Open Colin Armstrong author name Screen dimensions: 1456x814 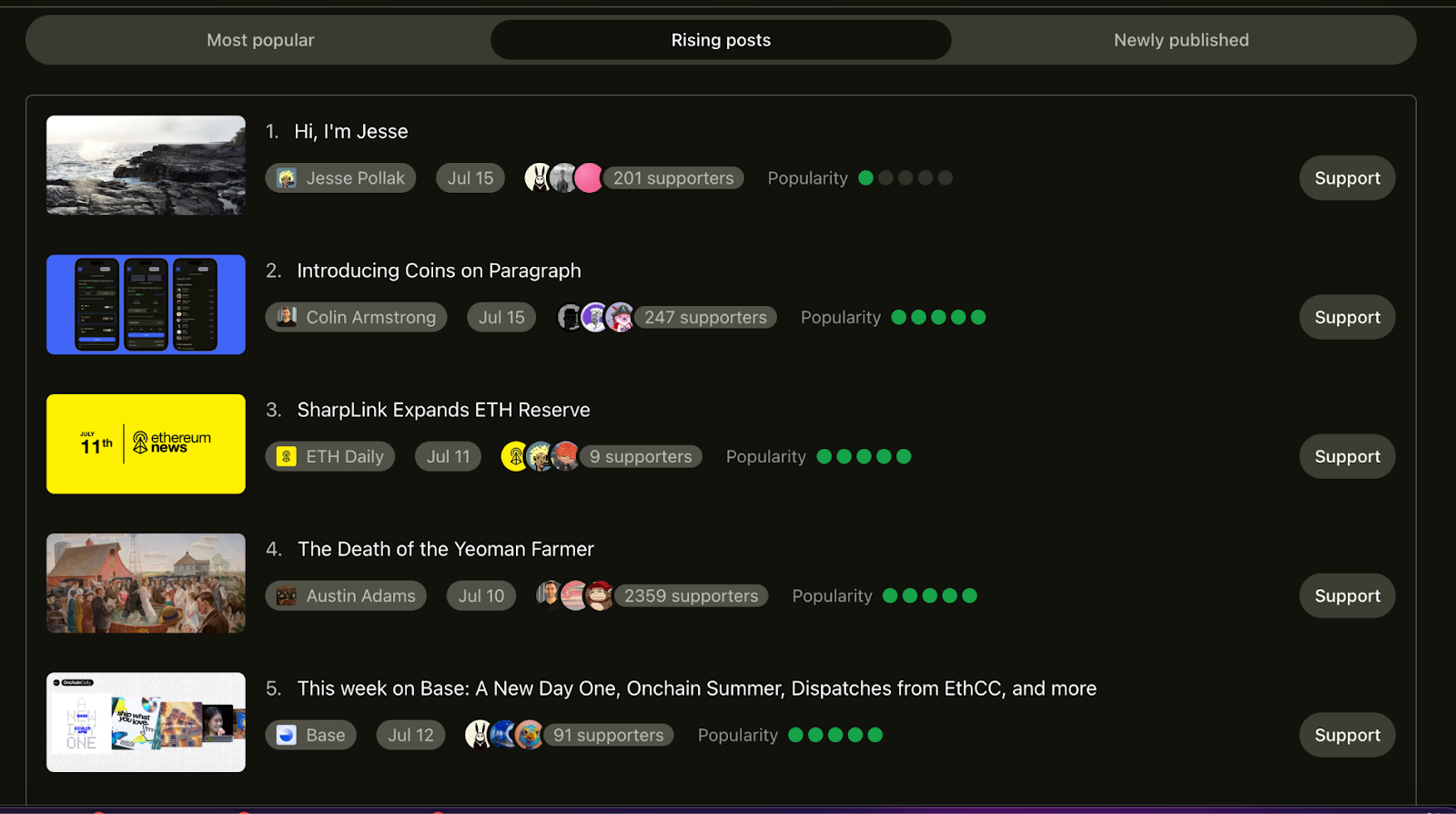pos(370,317)
